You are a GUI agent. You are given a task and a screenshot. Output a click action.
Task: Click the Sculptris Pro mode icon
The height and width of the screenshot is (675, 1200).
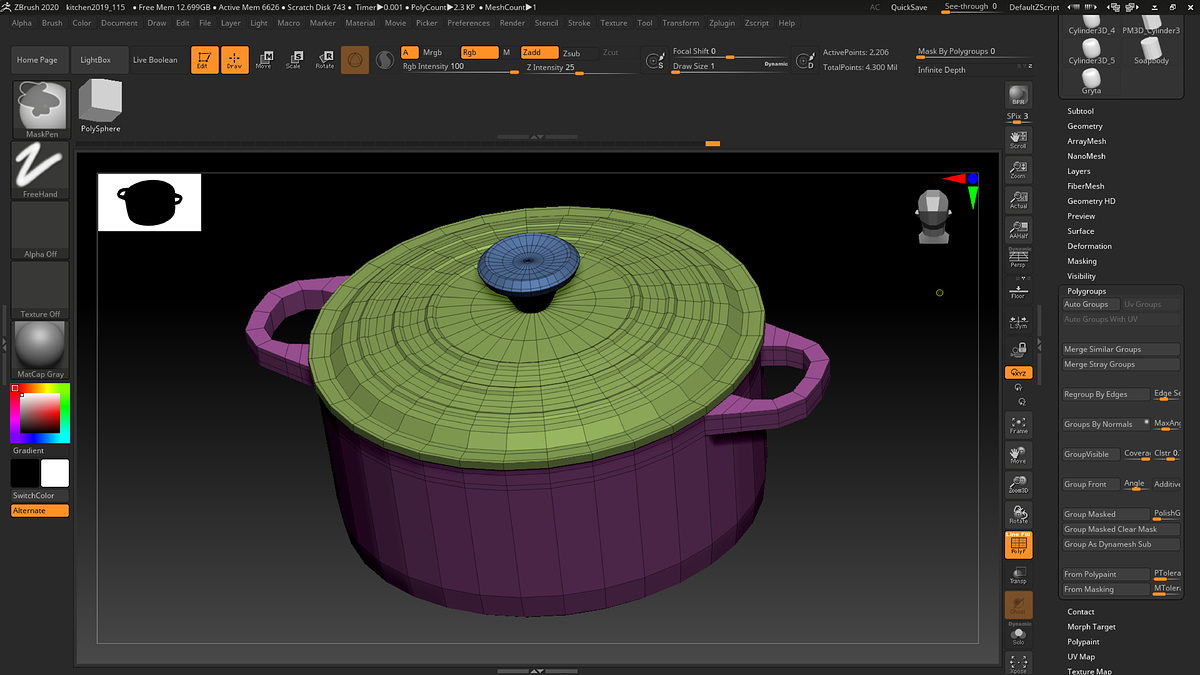[384, 61]
